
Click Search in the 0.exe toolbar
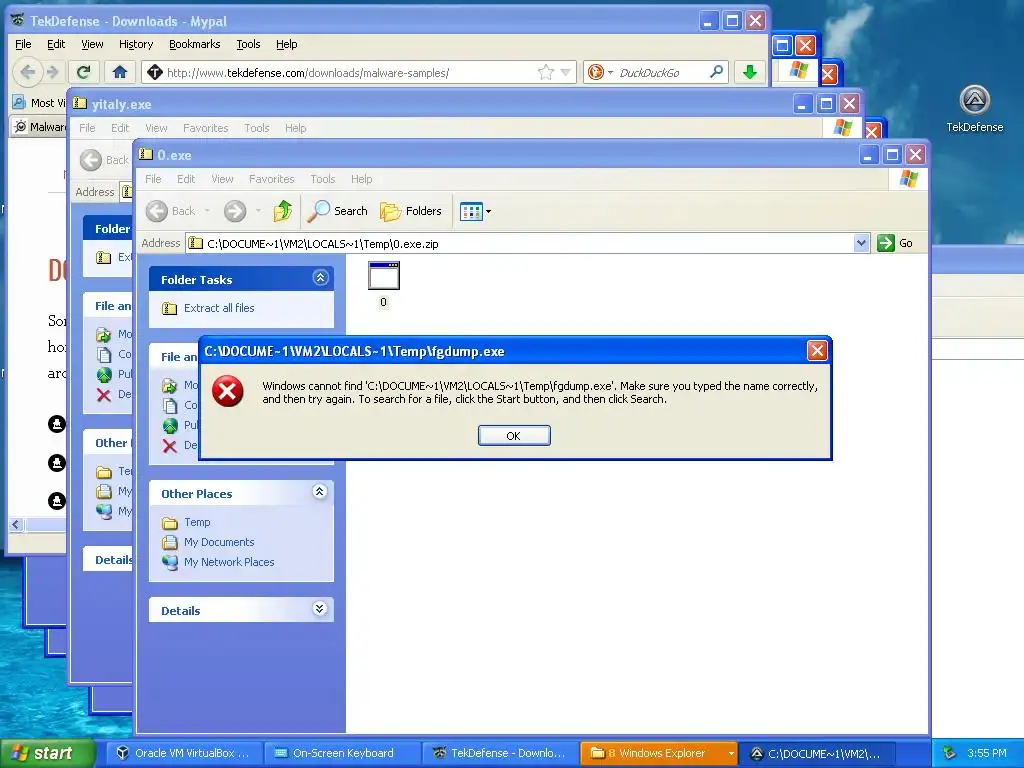click(x=338, y=211)
